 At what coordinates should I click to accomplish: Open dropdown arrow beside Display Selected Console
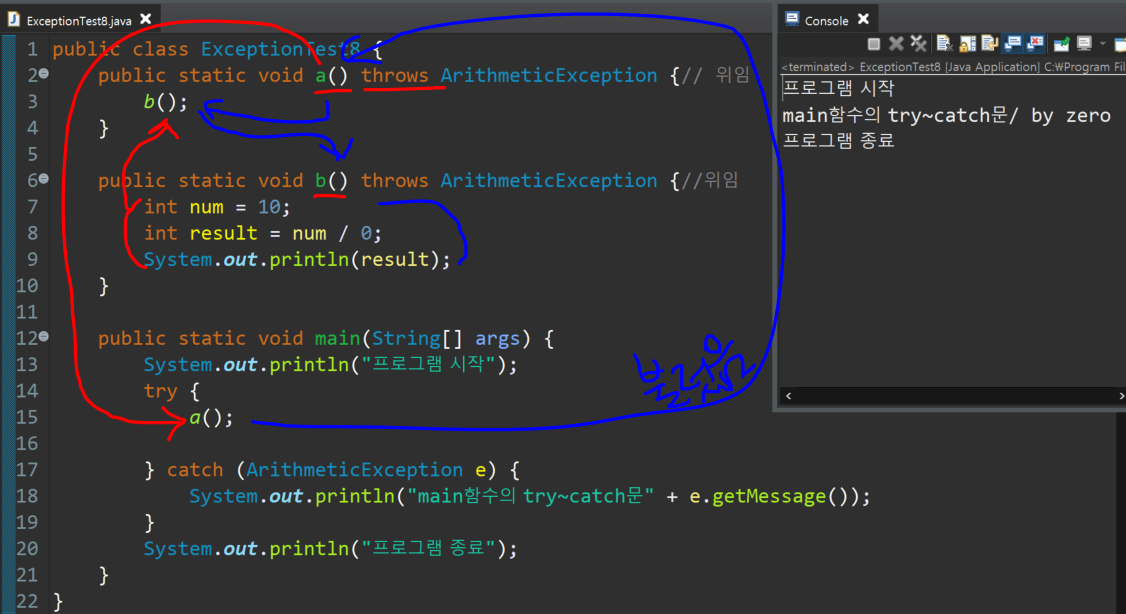[x=1102, y=45]
